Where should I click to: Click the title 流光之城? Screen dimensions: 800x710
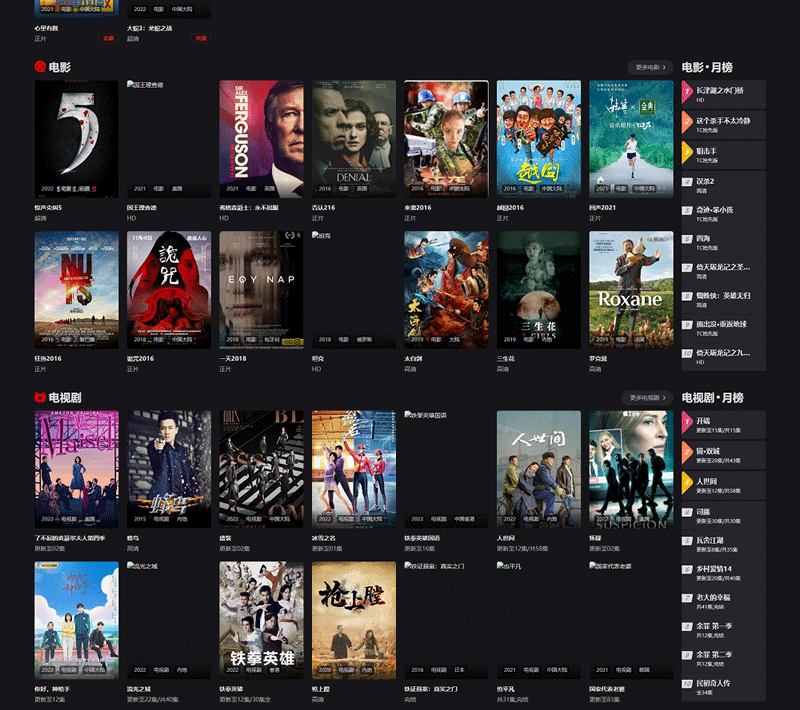click(x=139, y=689)
